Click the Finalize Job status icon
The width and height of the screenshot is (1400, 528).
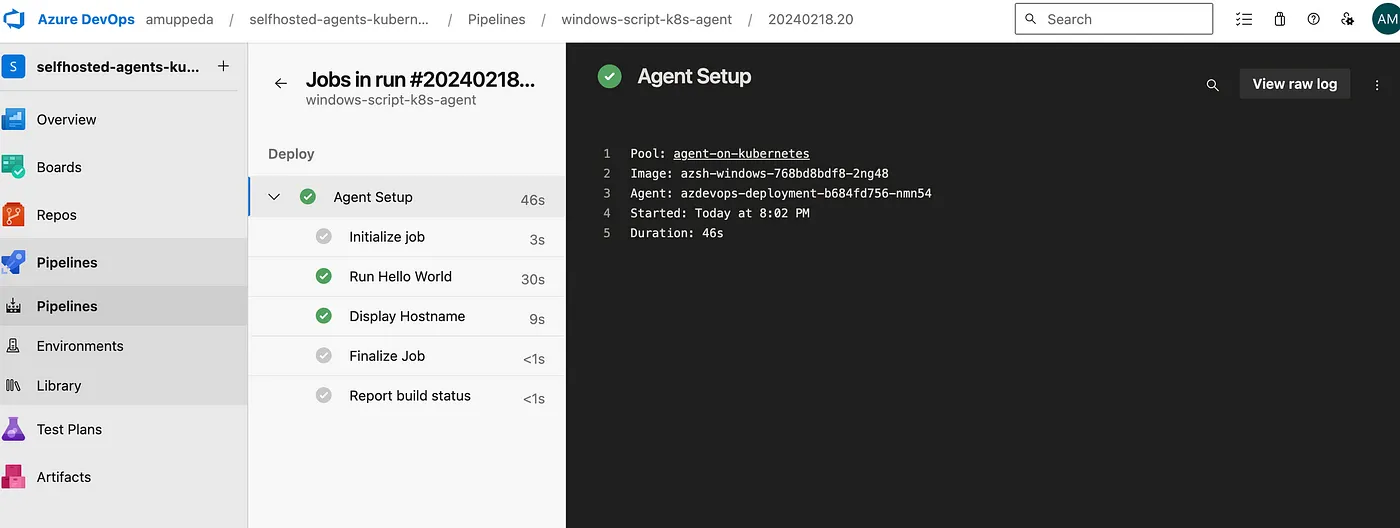[323, 355]
